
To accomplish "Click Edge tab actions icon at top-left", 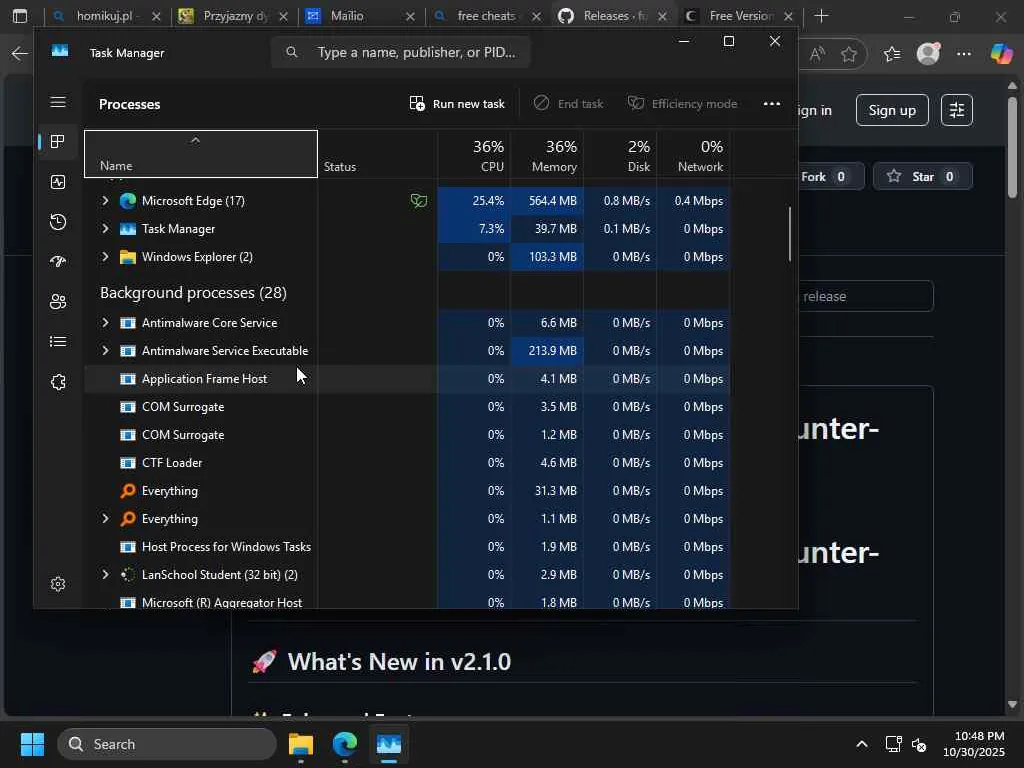I will [x=20, y=16].
